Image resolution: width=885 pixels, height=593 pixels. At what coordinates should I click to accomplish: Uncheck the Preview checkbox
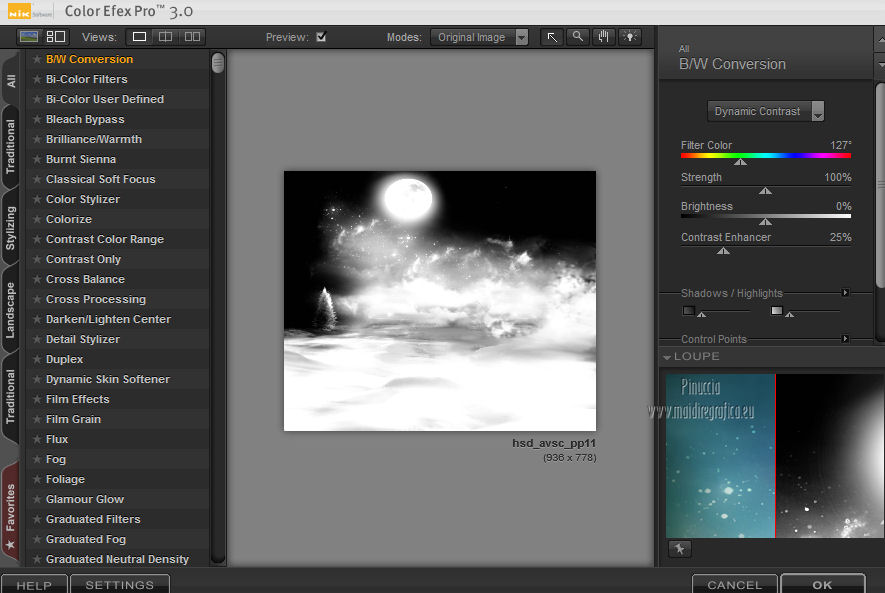pyautogui.click(x=321, y=37)
